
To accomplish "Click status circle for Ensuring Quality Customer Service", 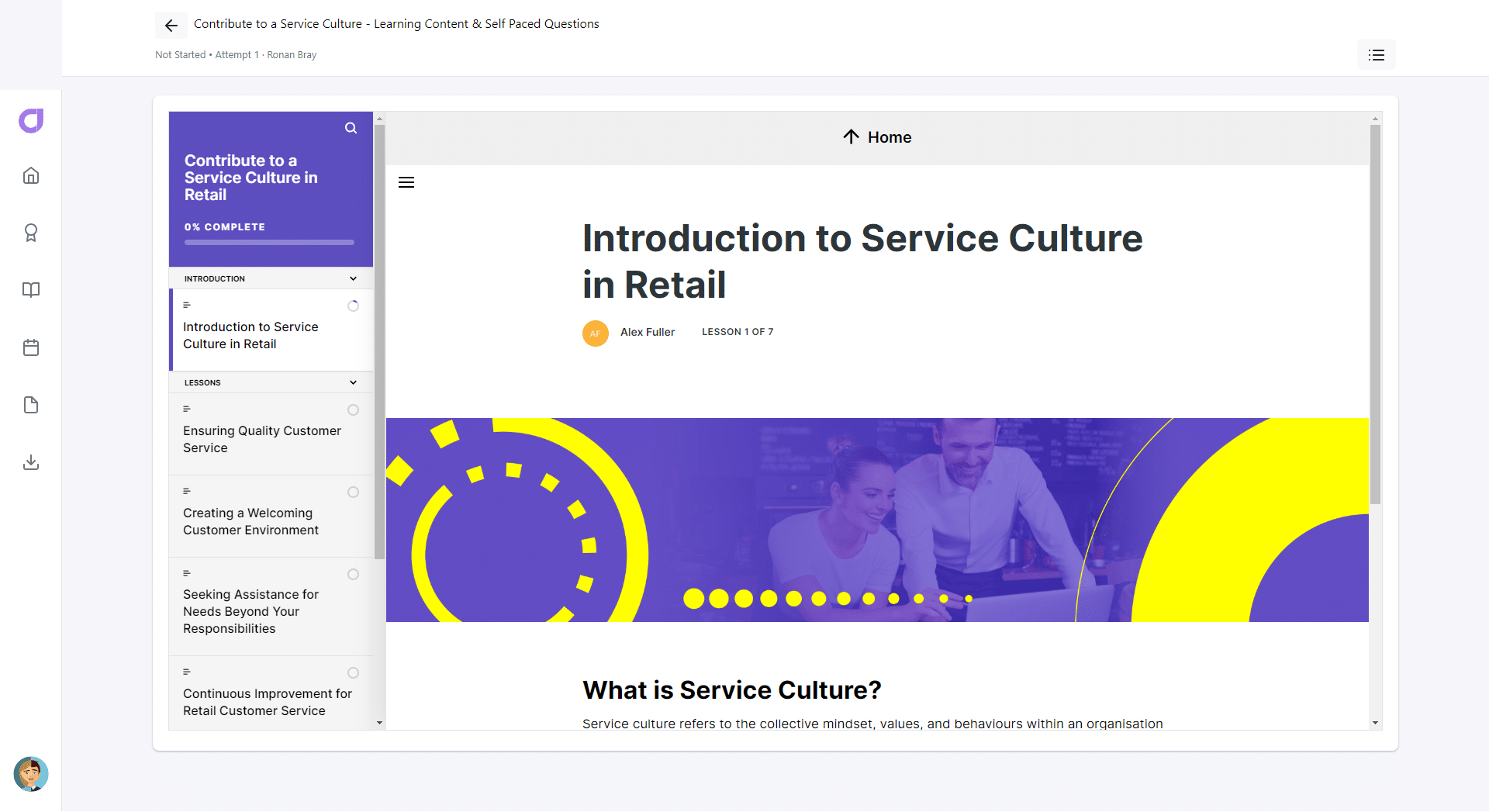I will [354, 410].
